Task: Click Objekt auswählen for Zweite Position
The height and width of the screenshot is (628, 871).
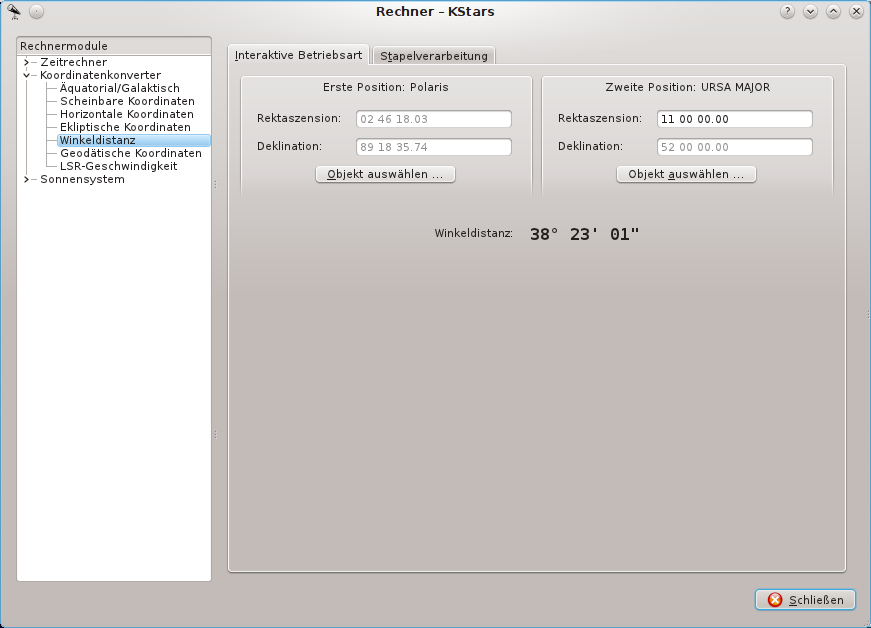Action: [686, 174]
